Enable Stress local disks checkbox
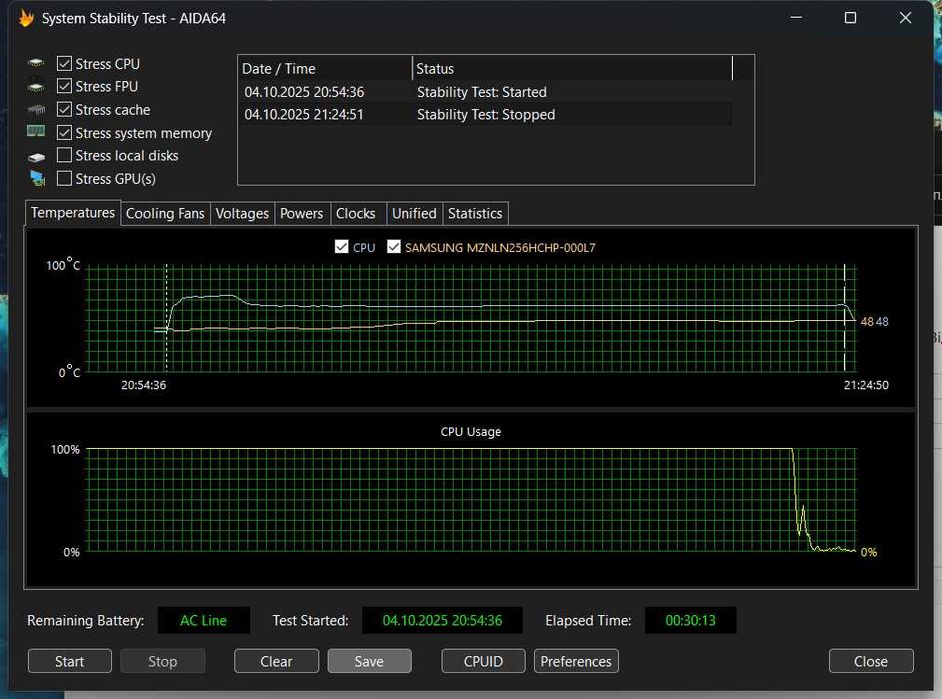The image size is (942, 699). tap(64, 156)
